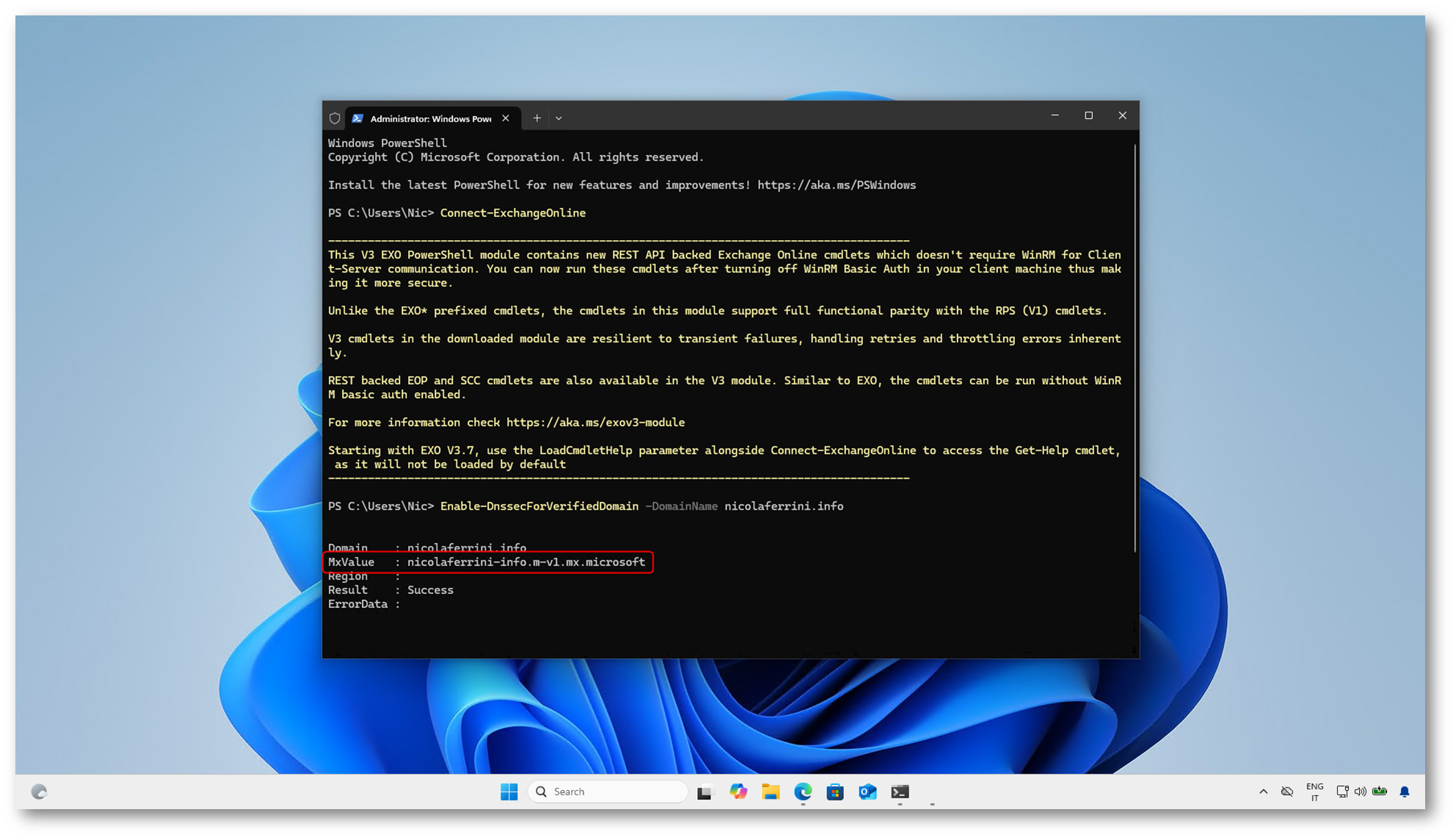Expand the terminal profile dropdown chevron
This screenshot has height=840, width=1456.
tap(558, 118)
